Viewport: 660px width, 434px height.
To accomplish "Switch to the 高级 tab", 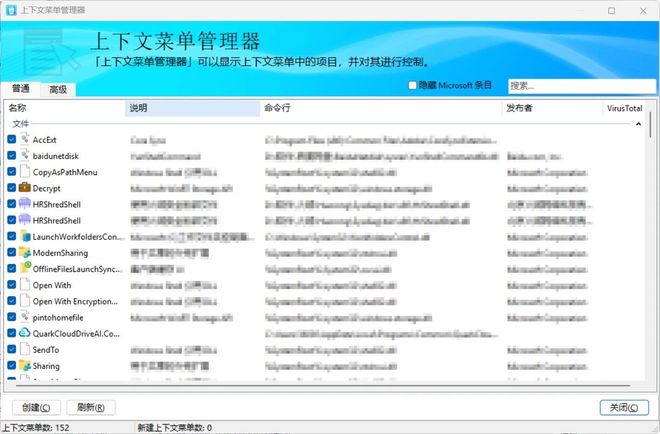I will 58,89.
